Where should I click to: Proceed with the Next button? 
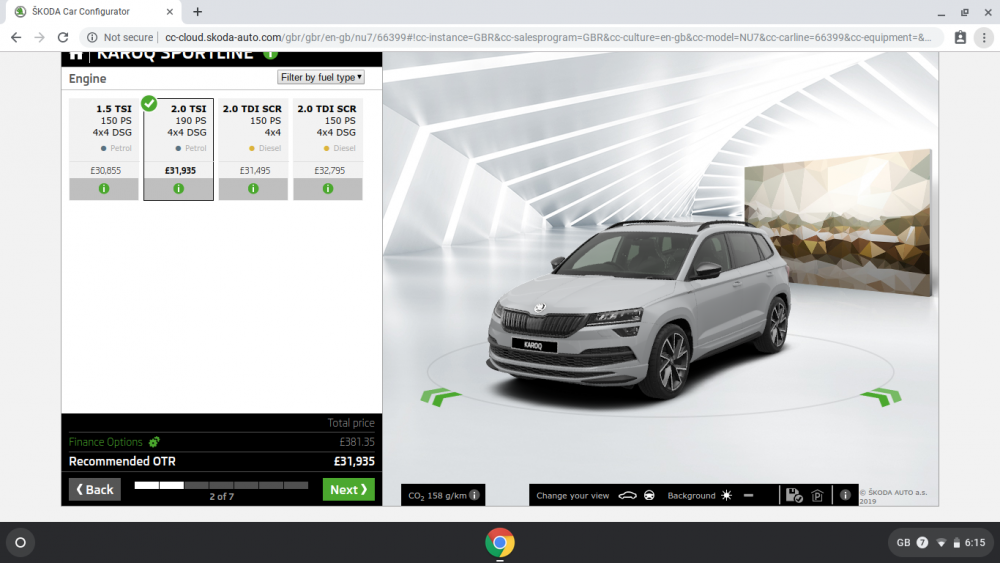point(349,490)
